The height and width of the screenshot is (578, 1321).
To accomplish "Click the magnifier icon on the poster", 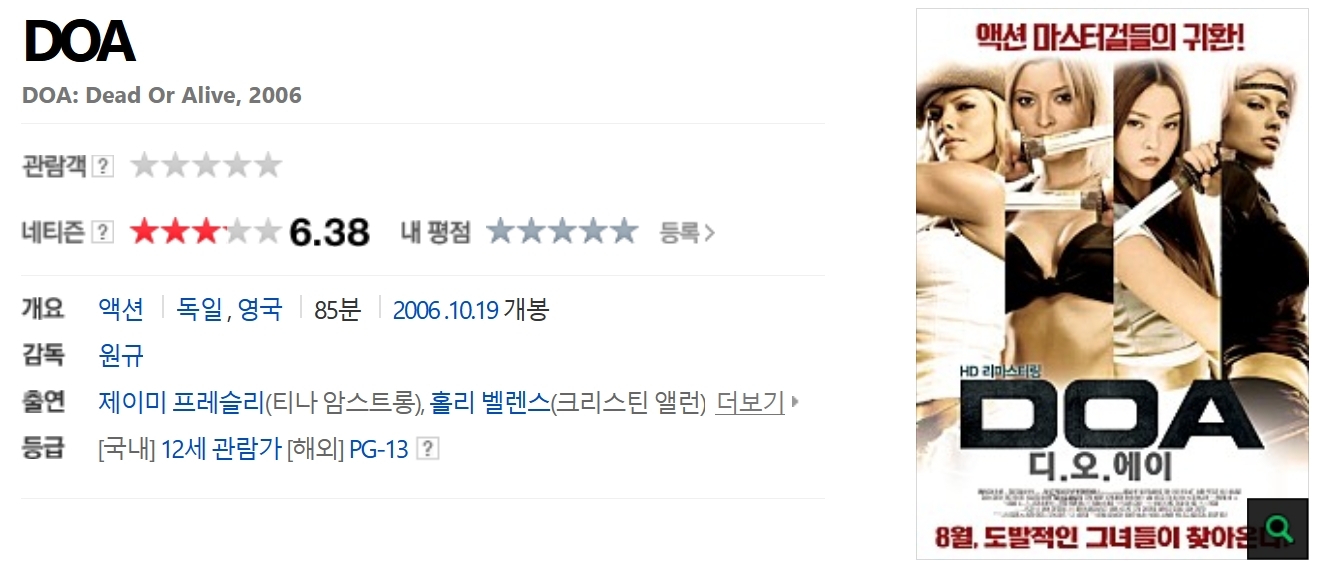I will [x=1277, y=528].
